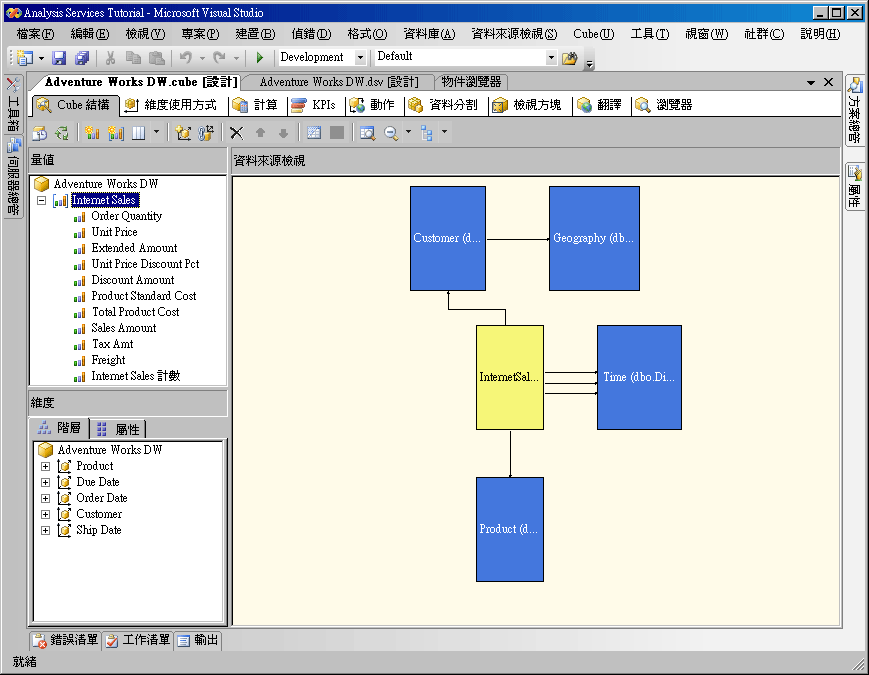This screenshot has height=675, width=869.
Task: Click the Cut scissors icon
Action: click(x=110, y=58)
